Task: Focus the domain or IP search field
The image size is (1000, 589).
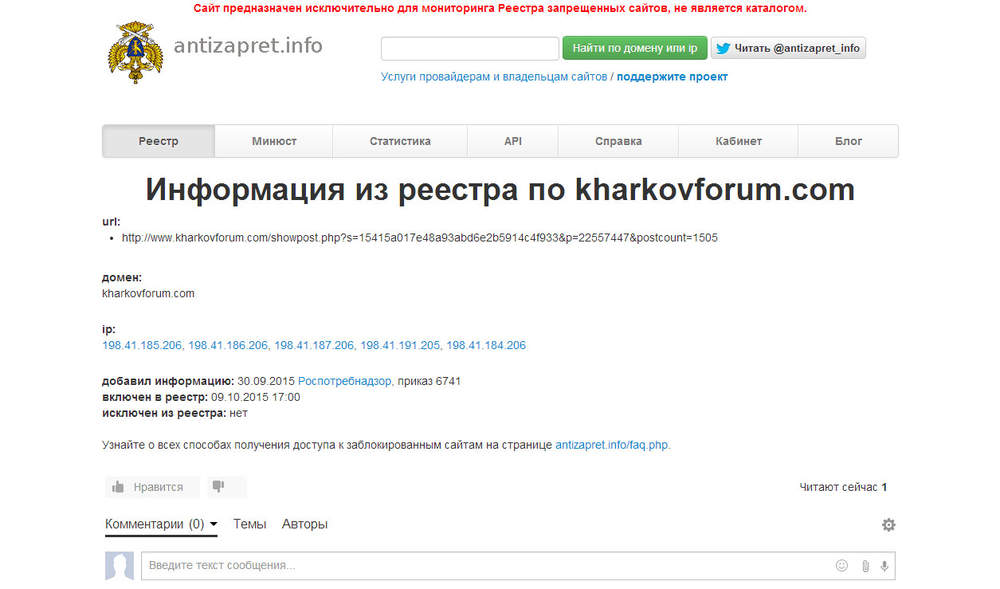Action: click(470, 48)
